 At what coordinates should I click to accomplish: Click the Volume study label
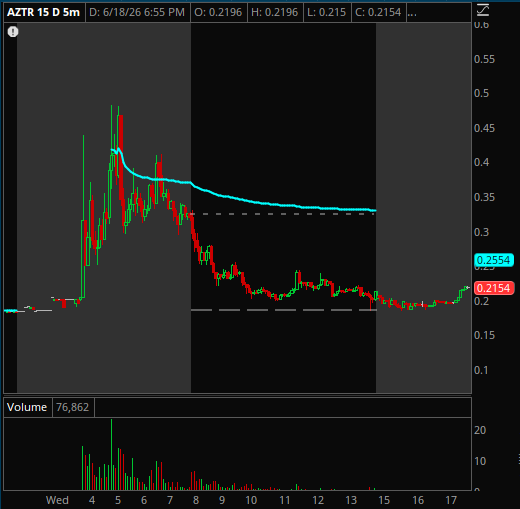(27, 407)
